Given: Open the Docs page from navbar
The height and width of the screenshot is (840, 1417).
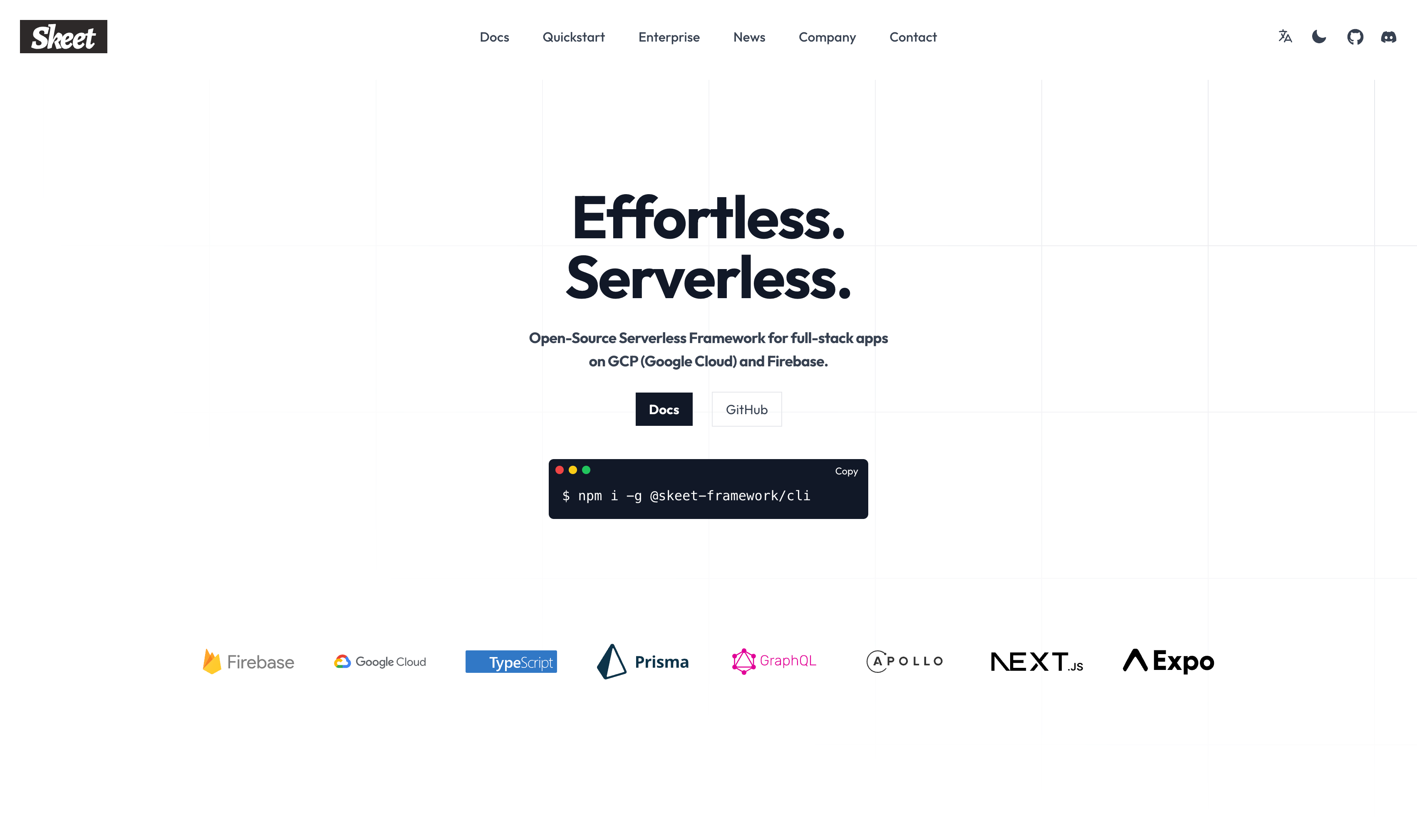Looking at the screenshot, I should coord(494,37).
